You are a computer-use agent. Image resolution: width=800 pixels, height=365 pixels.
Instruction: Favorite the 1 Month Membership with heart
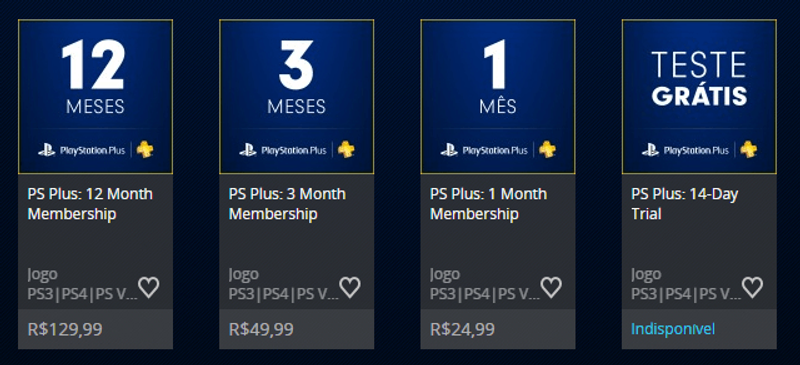(551, 287)
